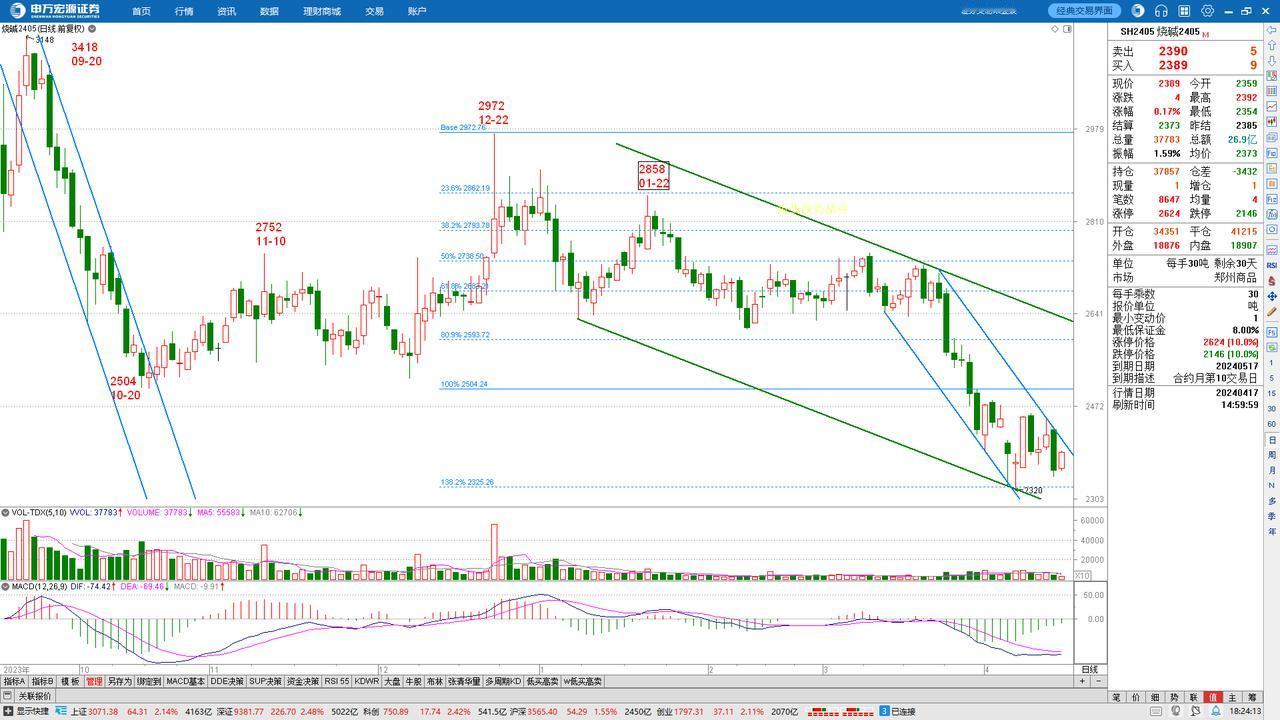Click the line chart icon in right sidebar
Image resolution: width=1280 pixels, height=720 pixels.
1272,106
